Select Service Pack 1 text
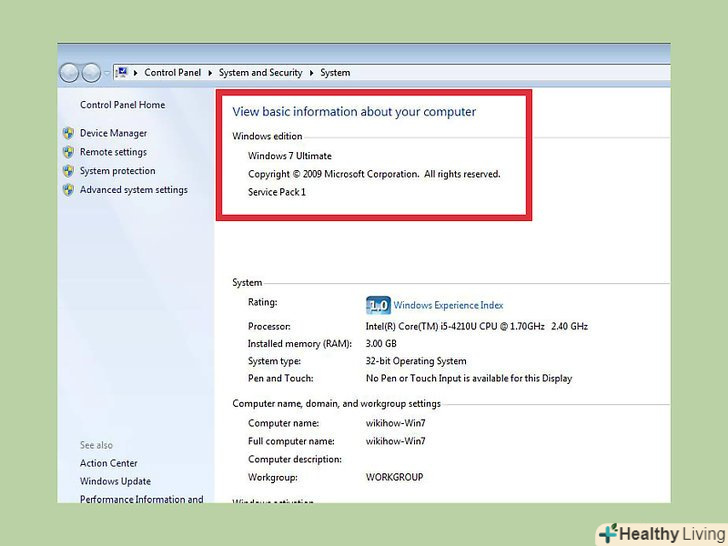Image resolution: width=728 pixels, height=546 pixels. click(277, 192)
